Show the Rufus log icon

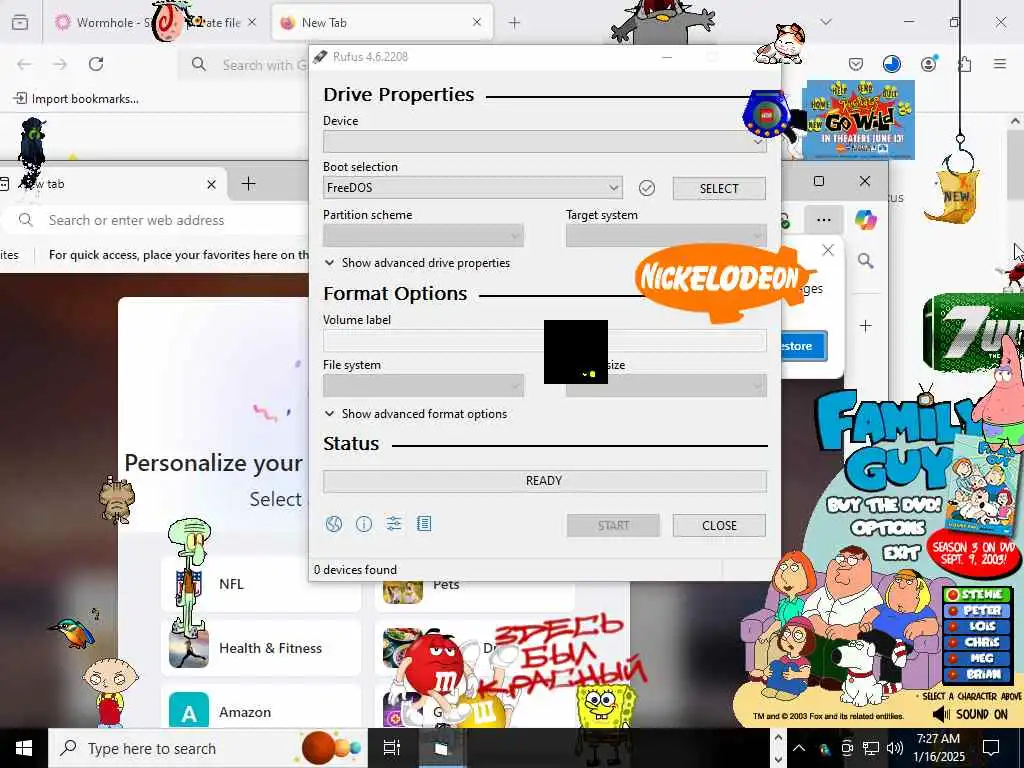[x=424, y=524]
